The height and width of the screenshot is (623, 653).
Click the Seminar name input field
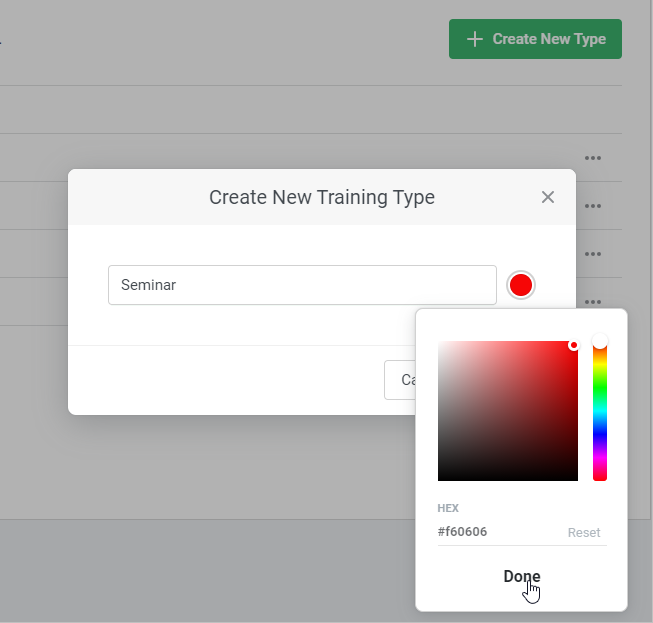(302, 285)
